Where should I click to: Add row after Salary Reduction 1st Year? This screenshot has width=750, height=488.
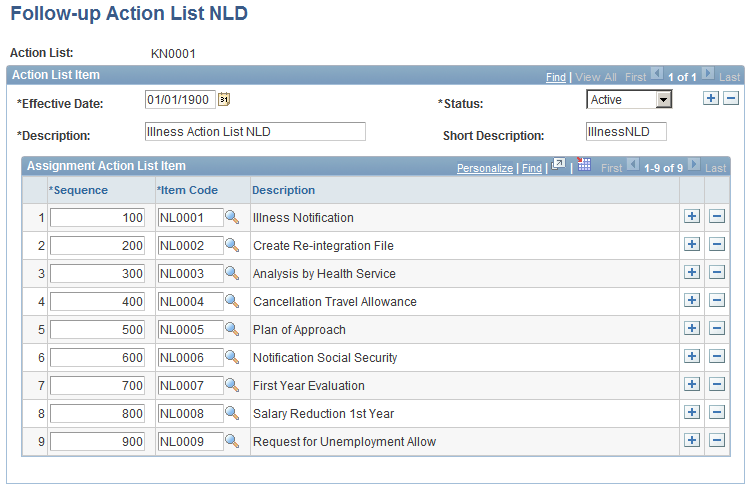click(692, 412)
